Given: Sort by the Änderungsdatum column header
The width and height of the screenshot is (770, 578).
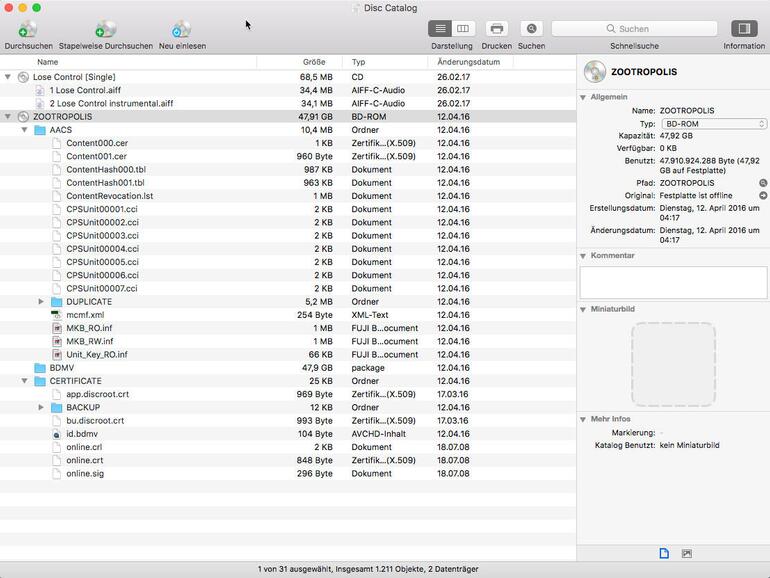Looking at the screenshot, I should coord(468,62).
